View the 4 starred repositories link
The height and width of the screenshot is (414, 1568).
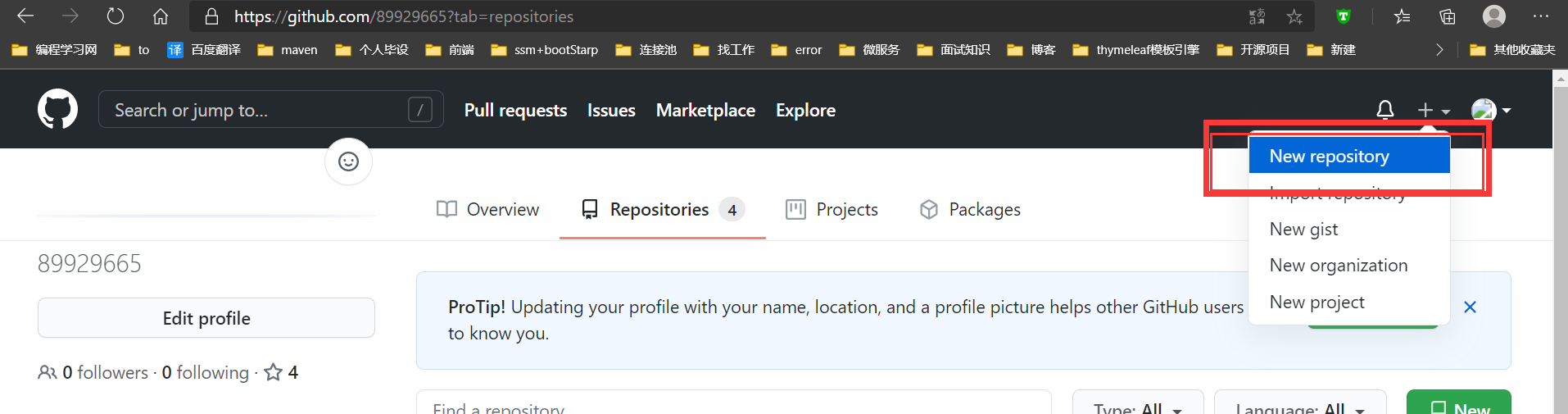(281, 373)
